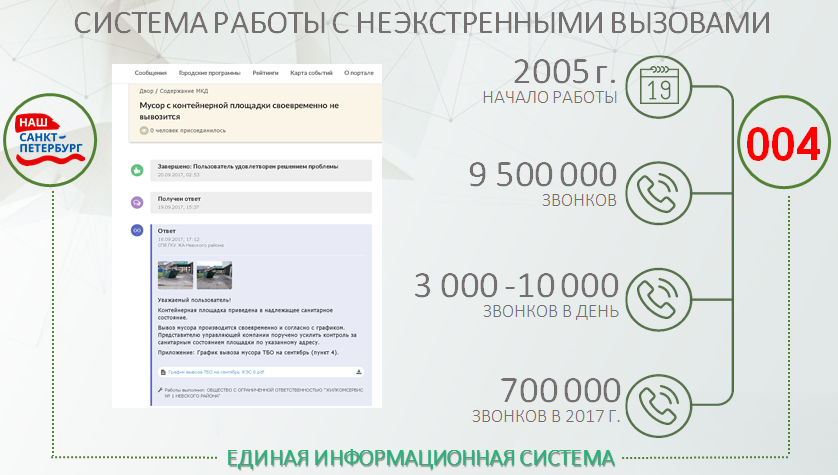Click the download icon for the PDF attachment
Viewport: 838px width, 475px height.
coord(358,371)
